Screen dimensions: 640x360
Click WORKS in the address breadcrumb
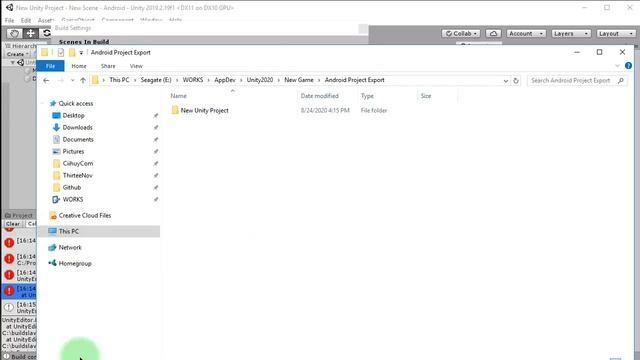(x=193, y=80)
